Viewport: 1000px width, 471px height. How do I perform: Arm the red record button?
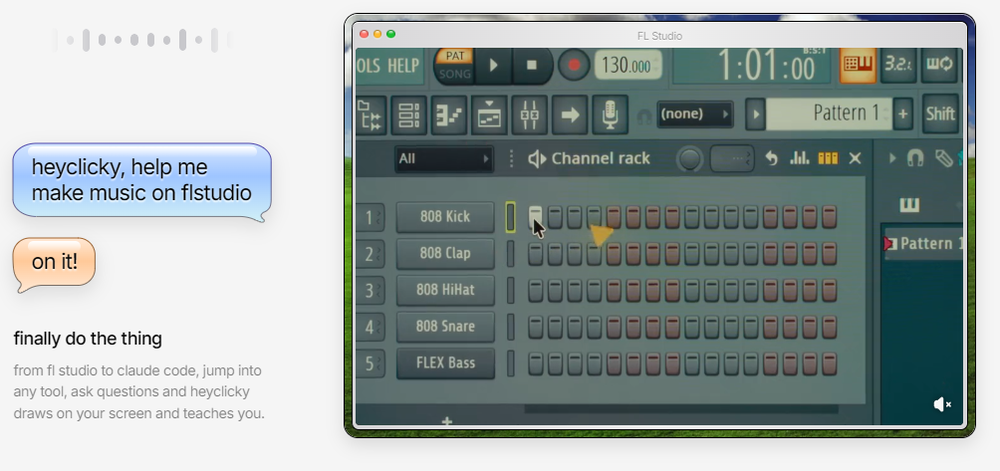coord(575,65)
